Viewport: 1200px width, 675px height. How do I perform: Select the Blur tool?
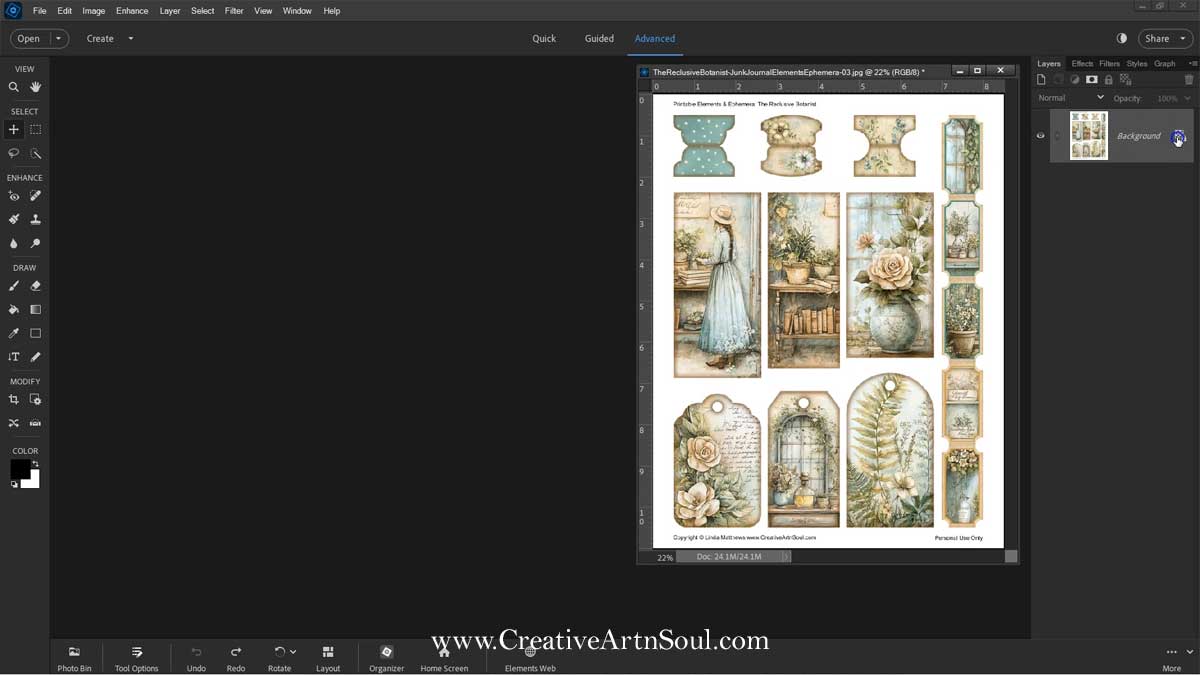click(x=14, y=243)
